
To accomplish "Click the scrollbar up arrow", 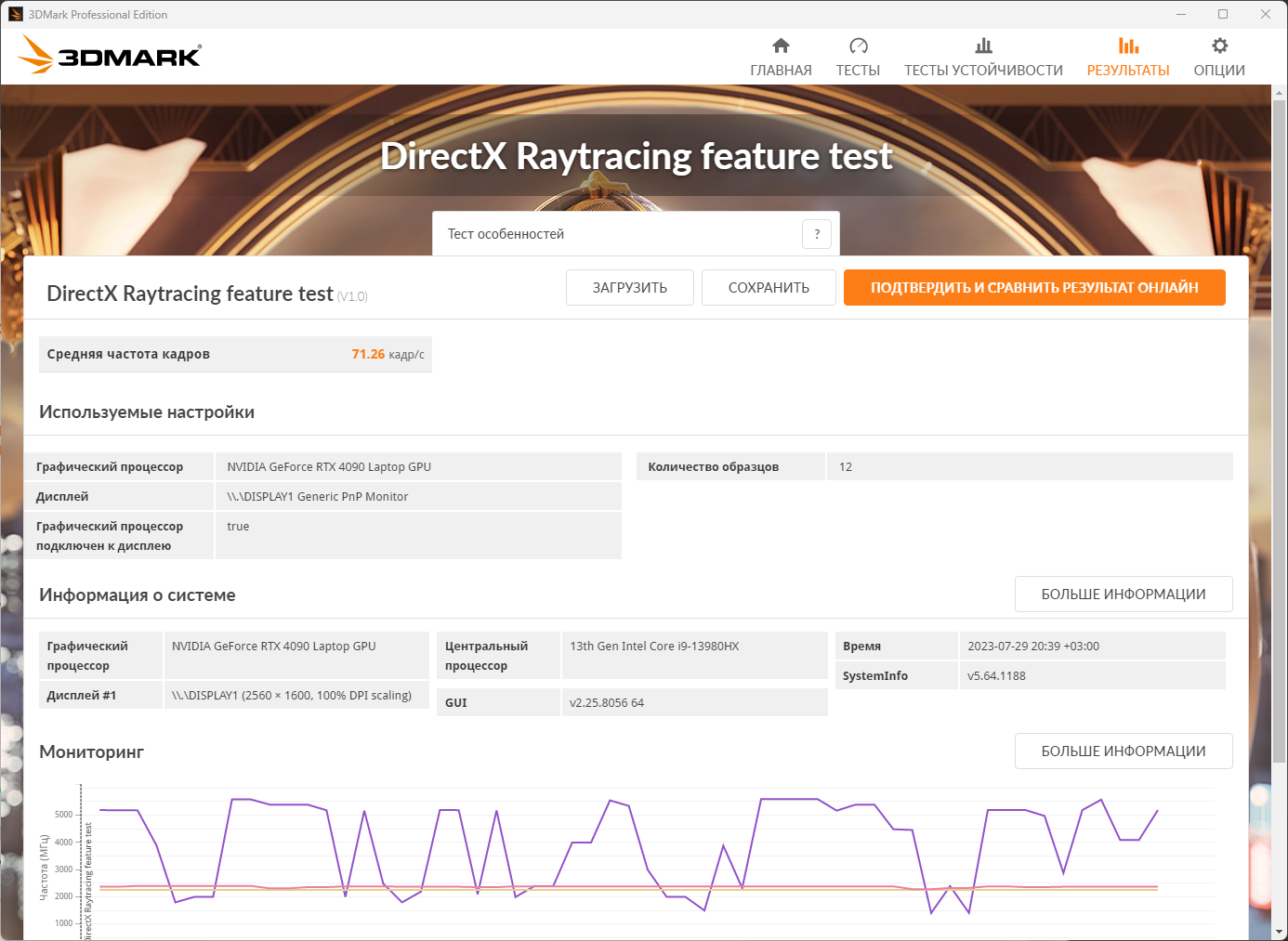I will click(1279, 93).
